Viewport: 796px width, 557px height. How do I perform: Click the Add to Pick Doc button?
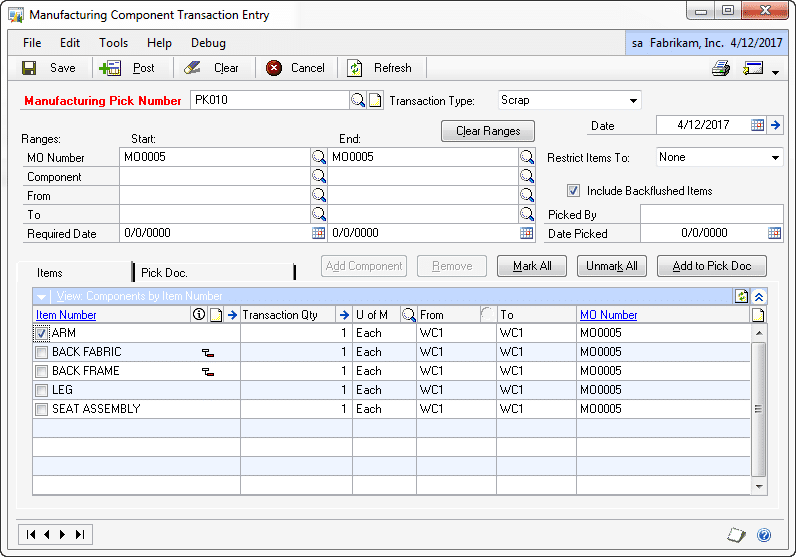(x=711, y=266)
